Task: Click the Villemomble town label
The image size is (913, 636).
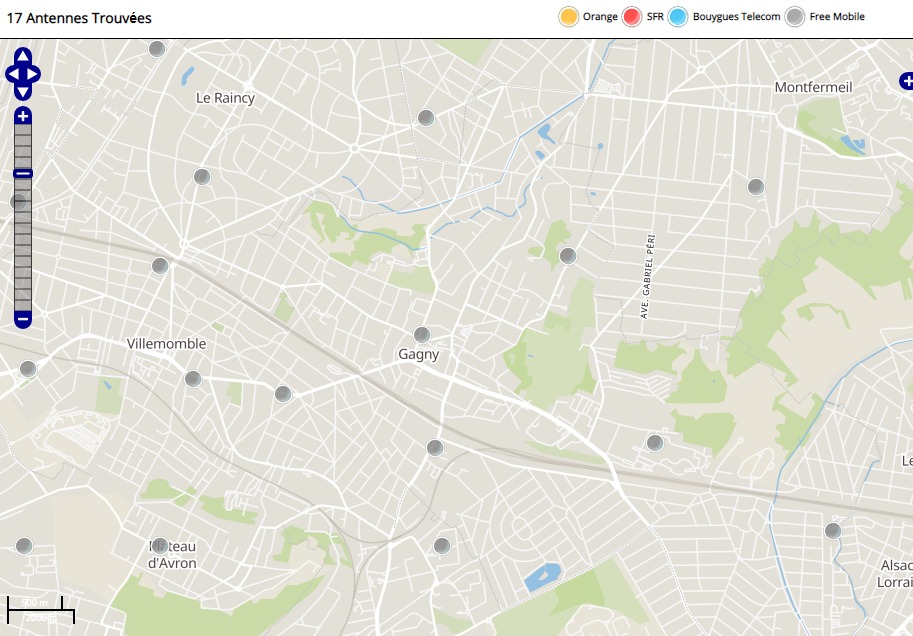Action: pyautogui.click(x=166, y=344)
